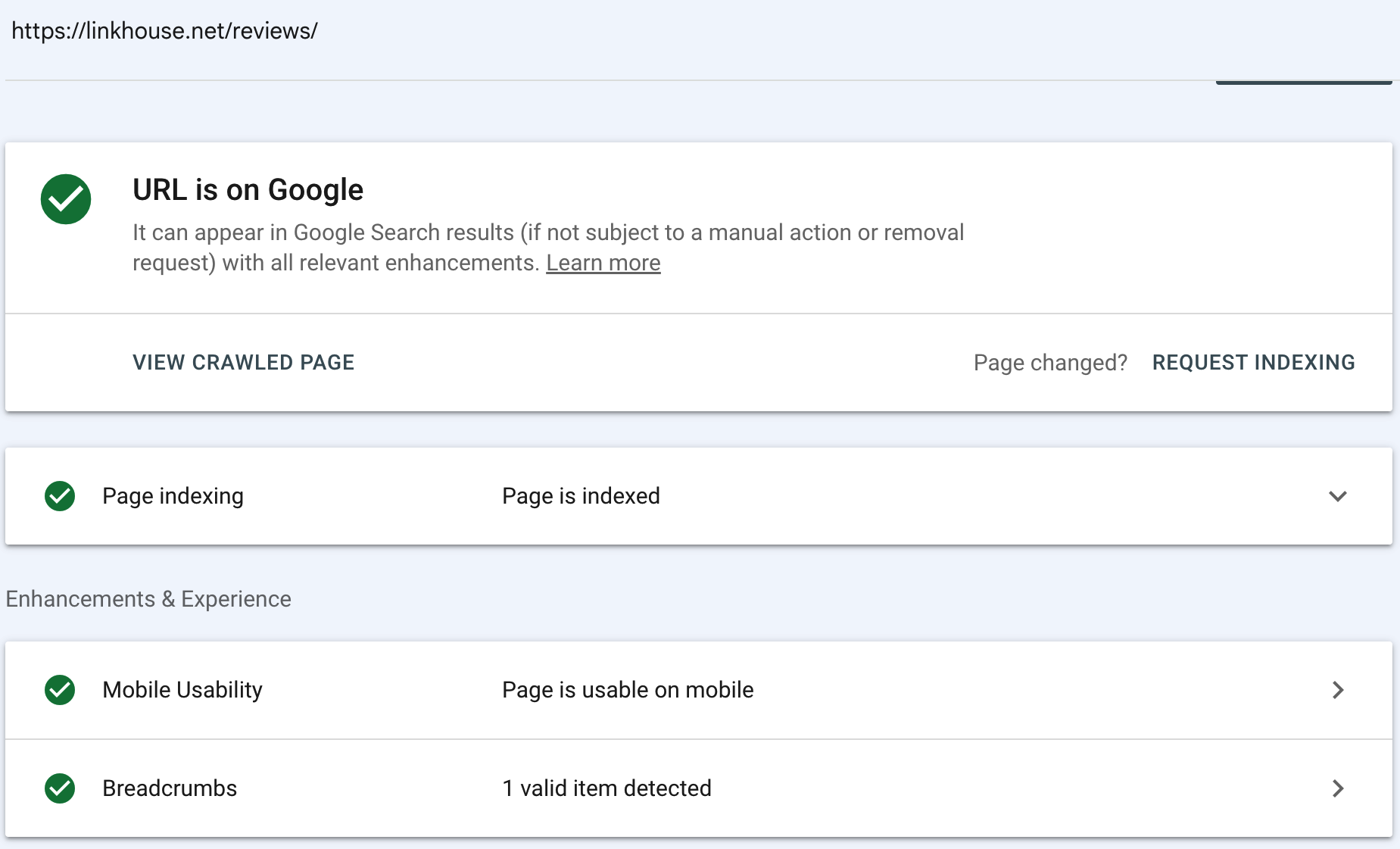Click Page is usable on mobile text
Image resolution: width=1400 pixels, height=849 pixels.
[628, 690]
